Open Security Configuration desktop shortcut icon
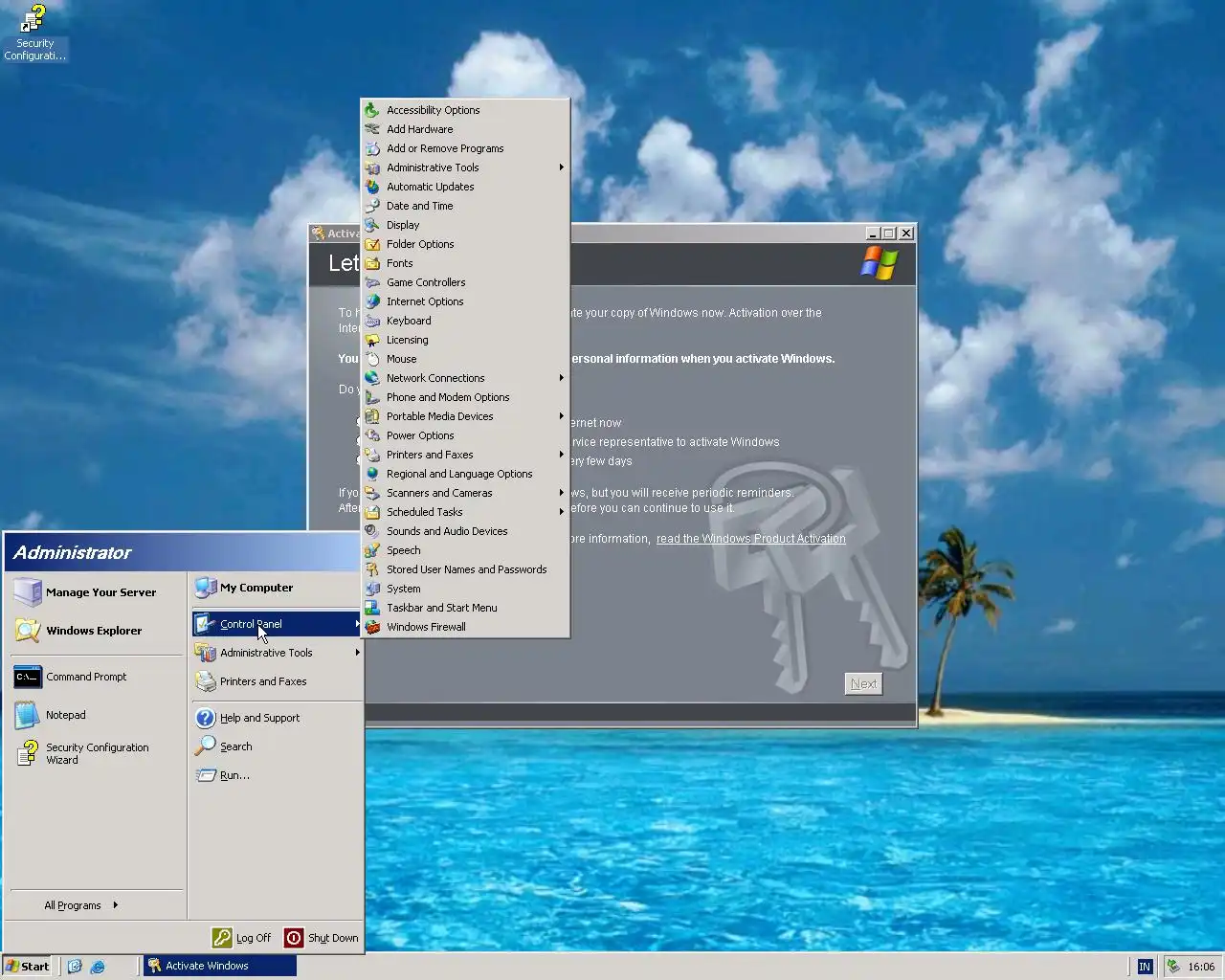 click(x=34, y=19)
